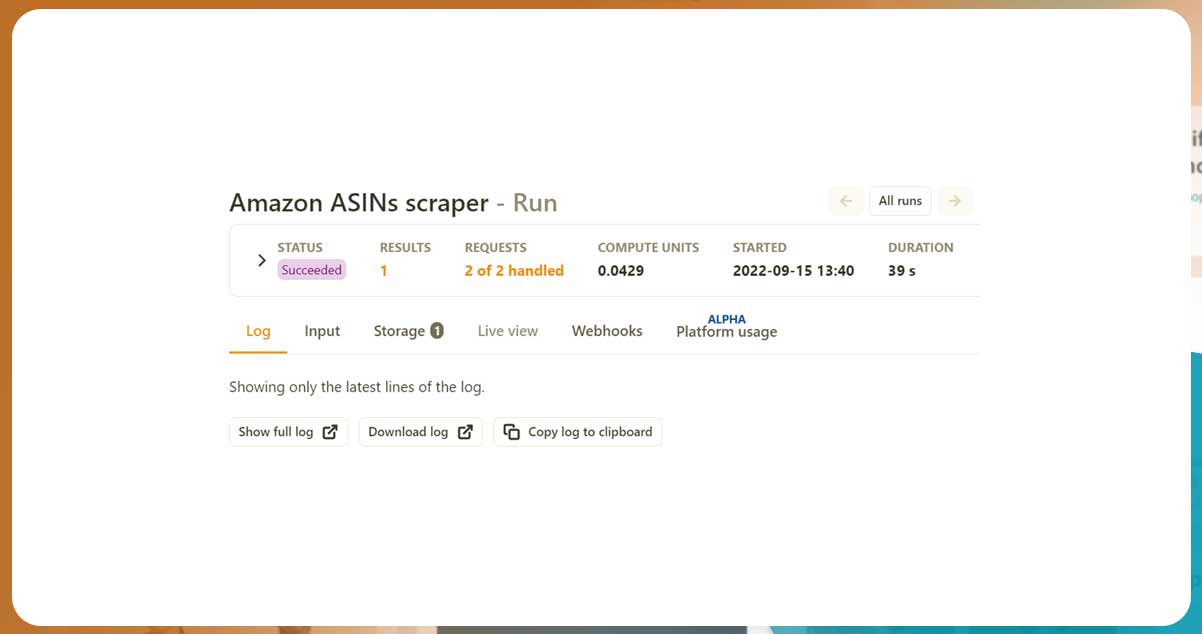Click the ALPHA badge above Platform usage
Image resolution: width=1202 pixels, height=634 pixels.
(727, 319)
